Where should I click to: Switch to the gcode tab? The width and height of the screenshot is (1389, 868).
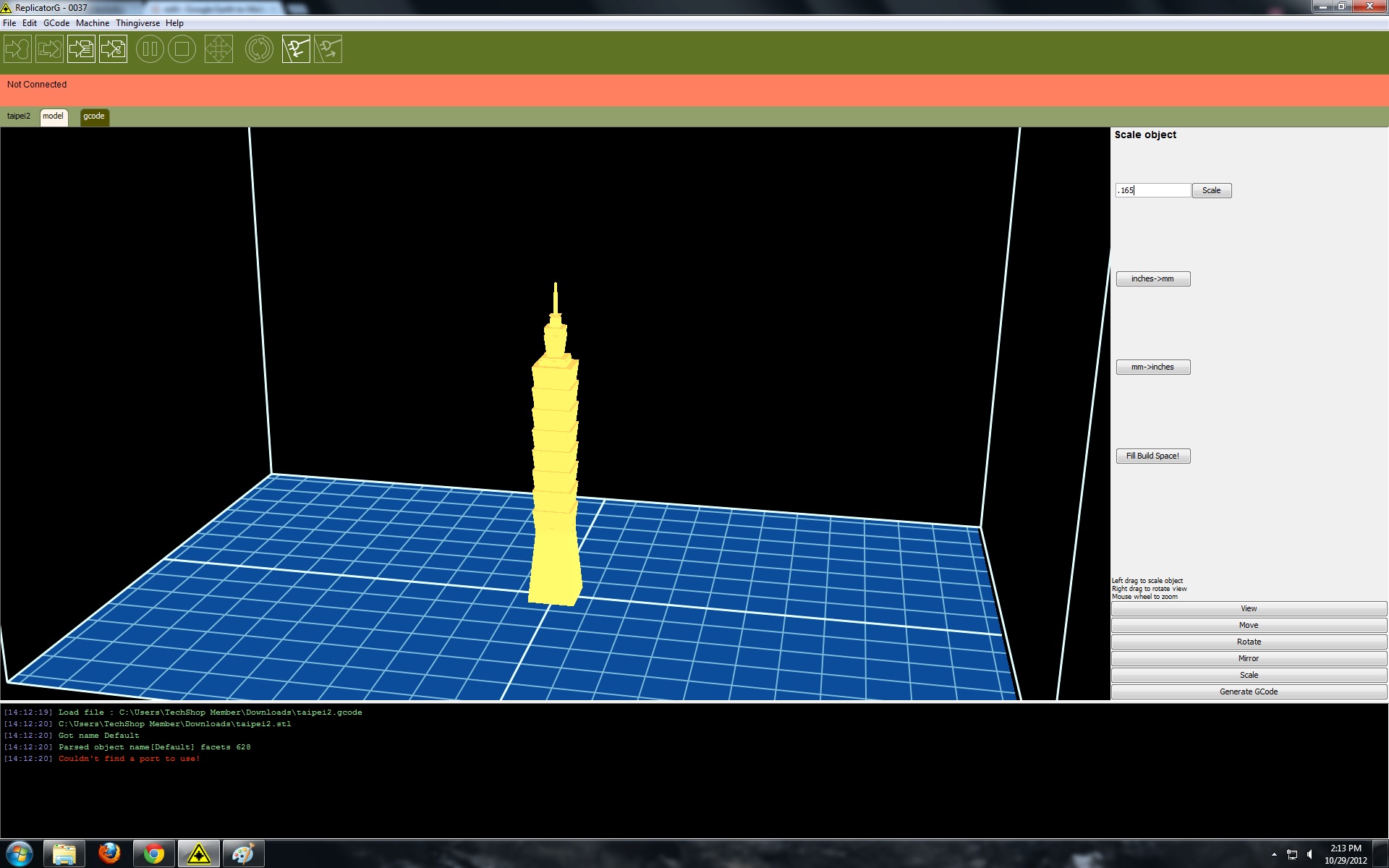[94, 116]
